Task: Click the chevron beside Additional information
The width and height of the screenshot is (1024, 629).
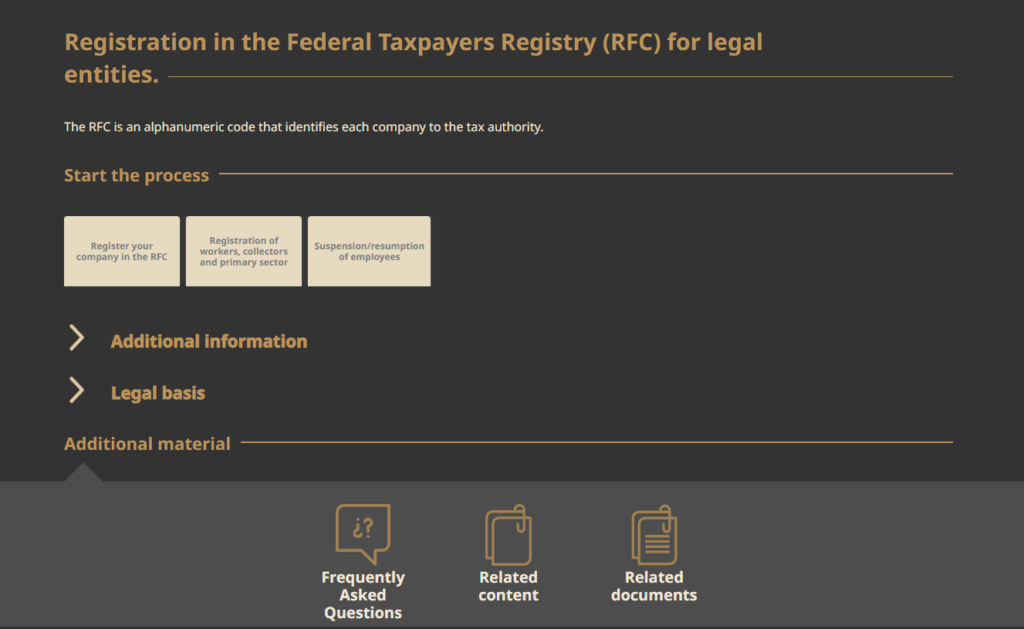Action: 77,338
